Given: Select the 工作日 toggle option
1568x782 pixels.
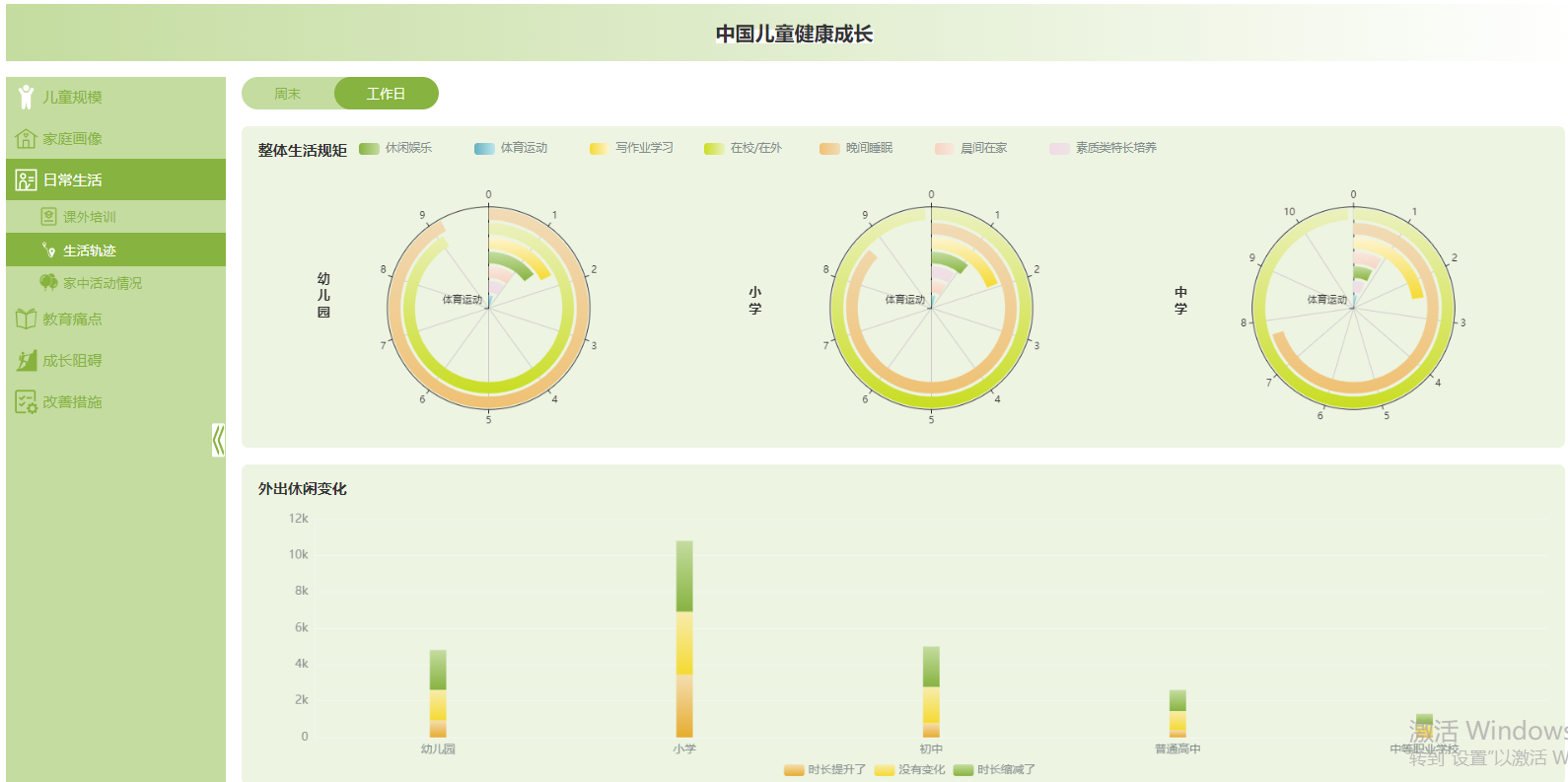Looking at the screenshot, I should point(387,94).
